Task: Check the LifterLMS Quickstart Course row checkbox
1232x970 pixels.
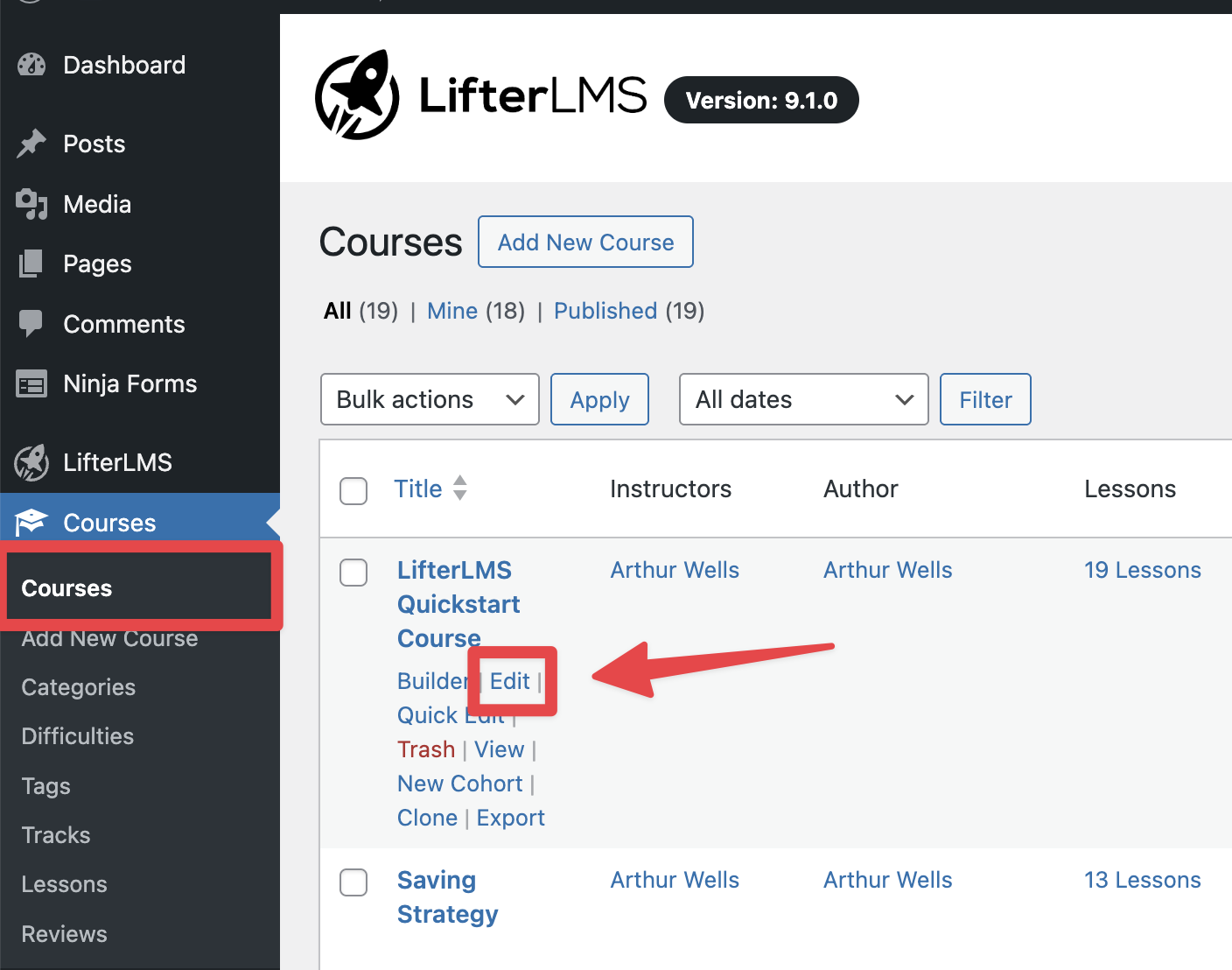Action: point(353,573)
